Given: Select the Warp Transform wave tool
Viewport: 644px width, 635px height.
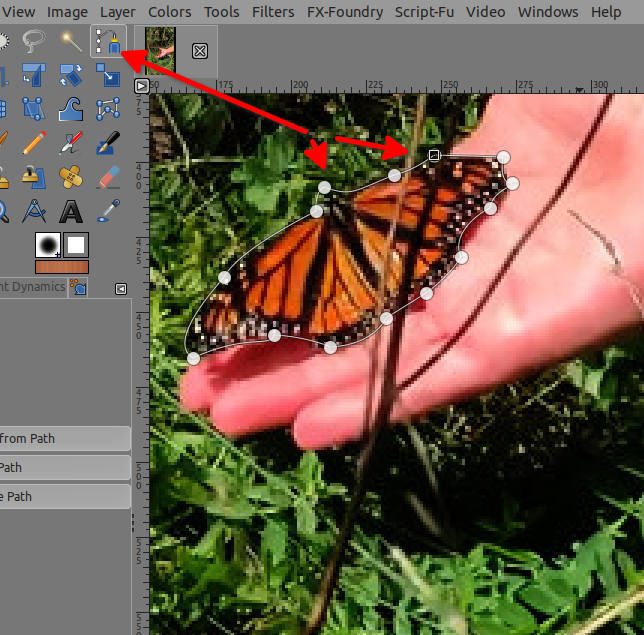Looking at the screenshot, I should click(71, 109).
